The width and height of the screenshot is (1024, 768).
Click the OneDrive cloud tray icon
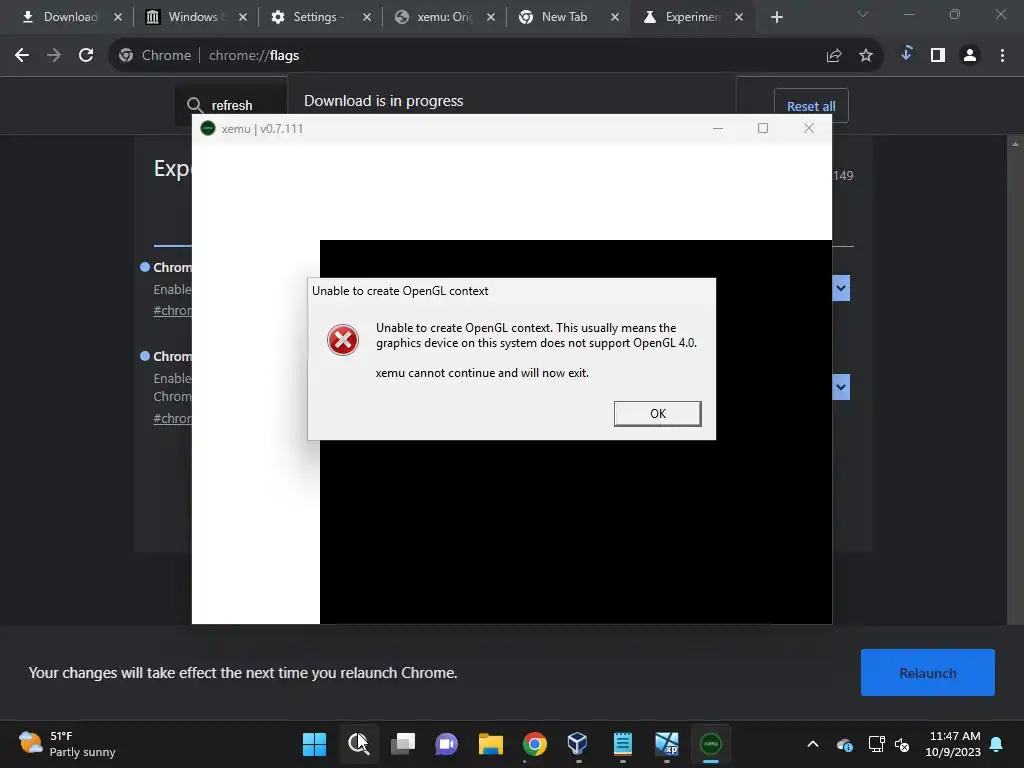tap(844, 744)
